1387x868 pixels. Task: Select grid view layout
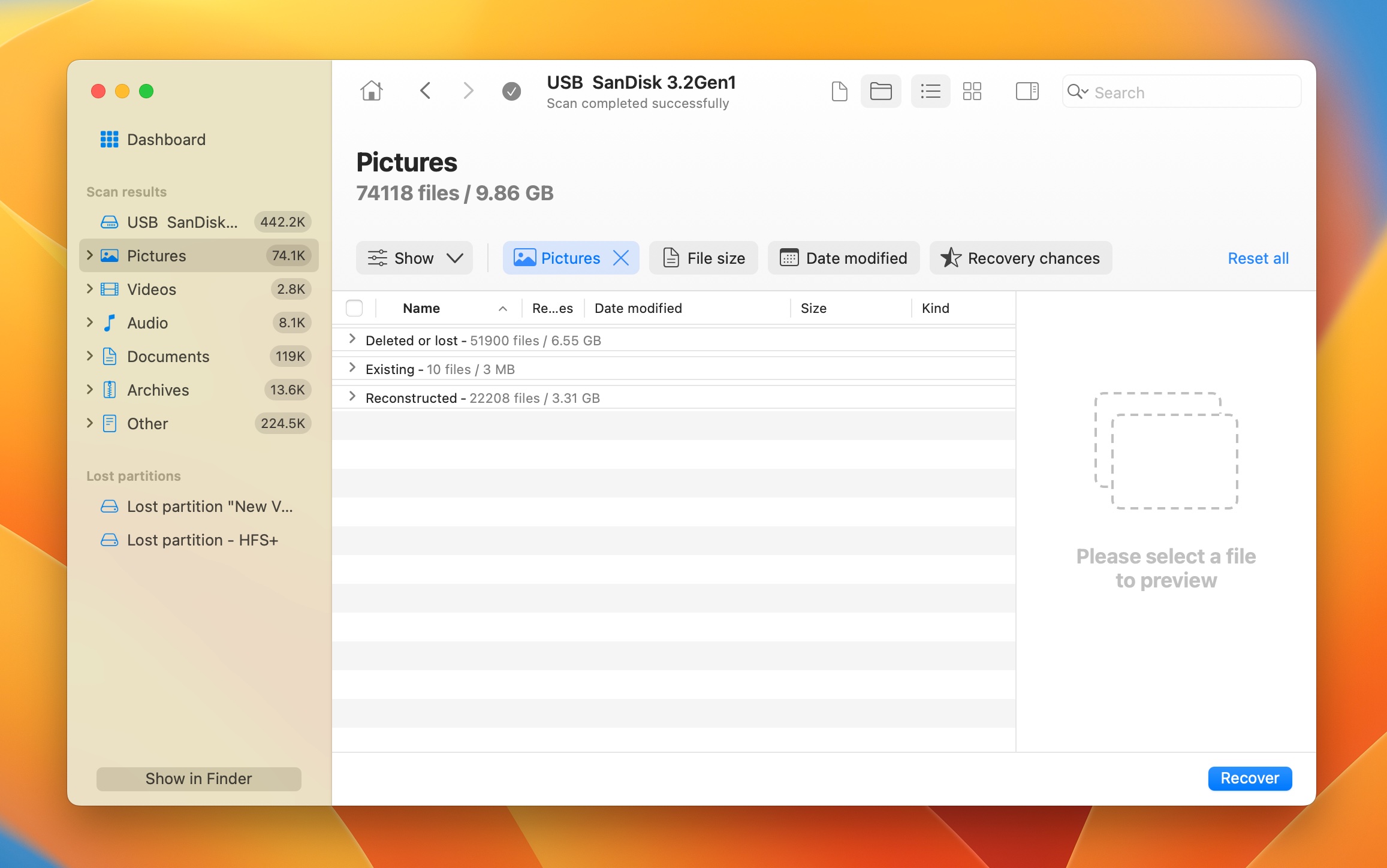click(972, 91)
